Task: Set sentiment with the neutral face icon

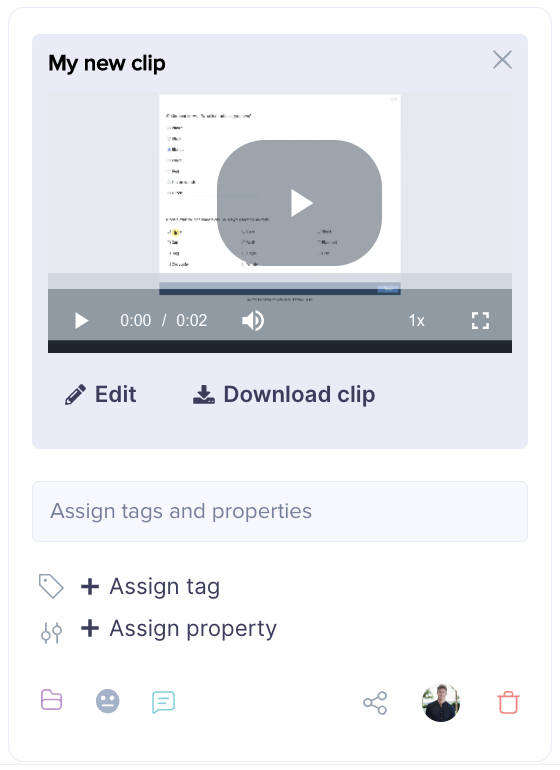Action: pyautogui.click(x=108, y=701)
